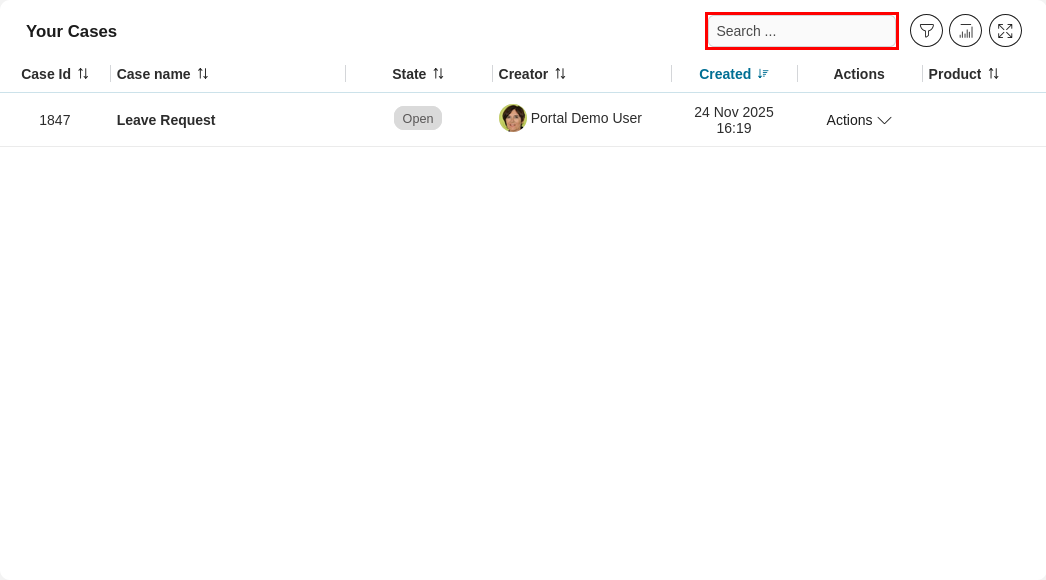Click the sort icon beside State
This screenshot has height=580, width=1046.
click(x=439, y=73)
